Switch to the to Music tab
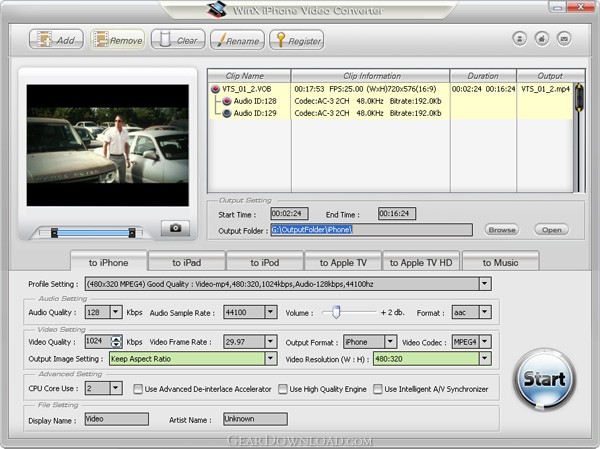The height and width of the screenshot is (449, 600). click(x=501, y=263)
